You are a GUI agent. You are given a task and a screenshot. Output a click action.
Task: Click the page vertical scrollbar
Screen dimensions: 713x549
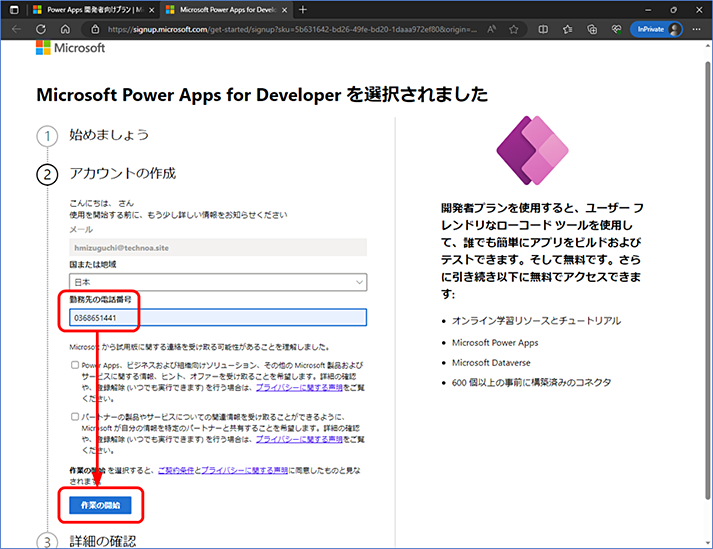click(x=708, y=281)
